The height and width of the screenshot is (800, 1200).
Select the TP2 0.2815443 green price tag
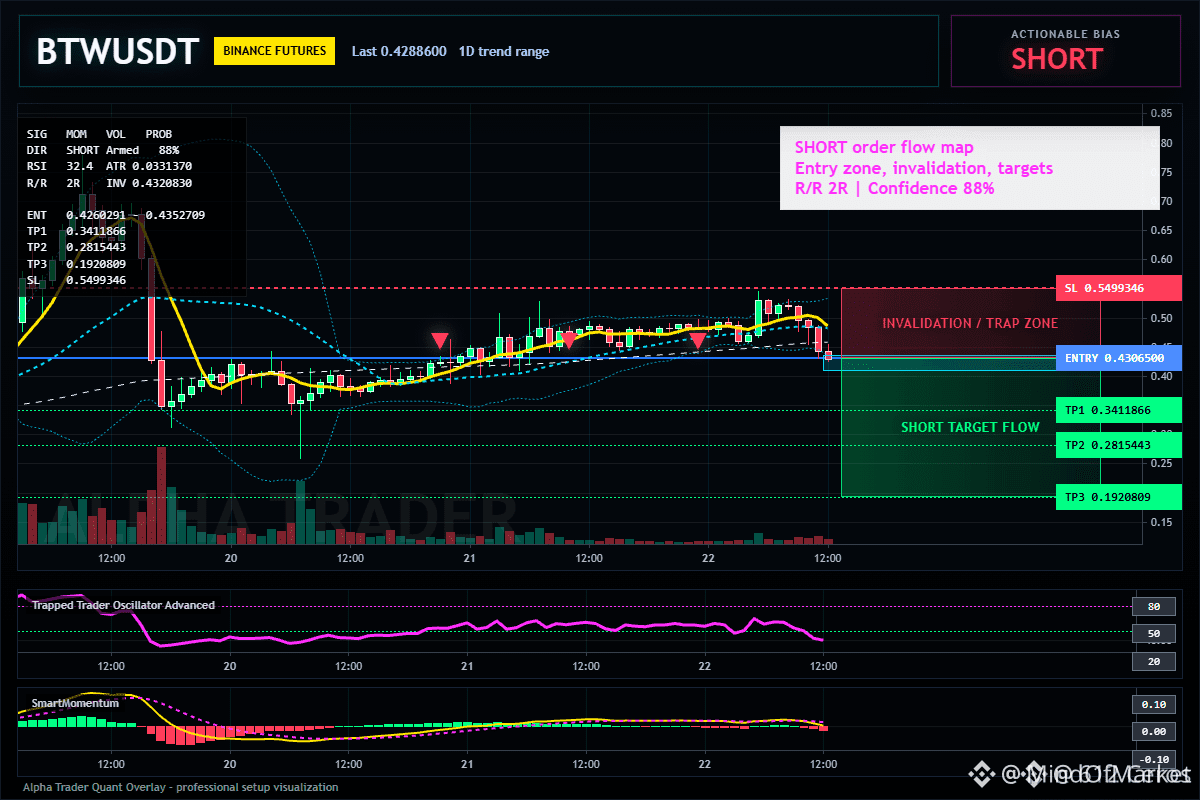(1119, 445)
